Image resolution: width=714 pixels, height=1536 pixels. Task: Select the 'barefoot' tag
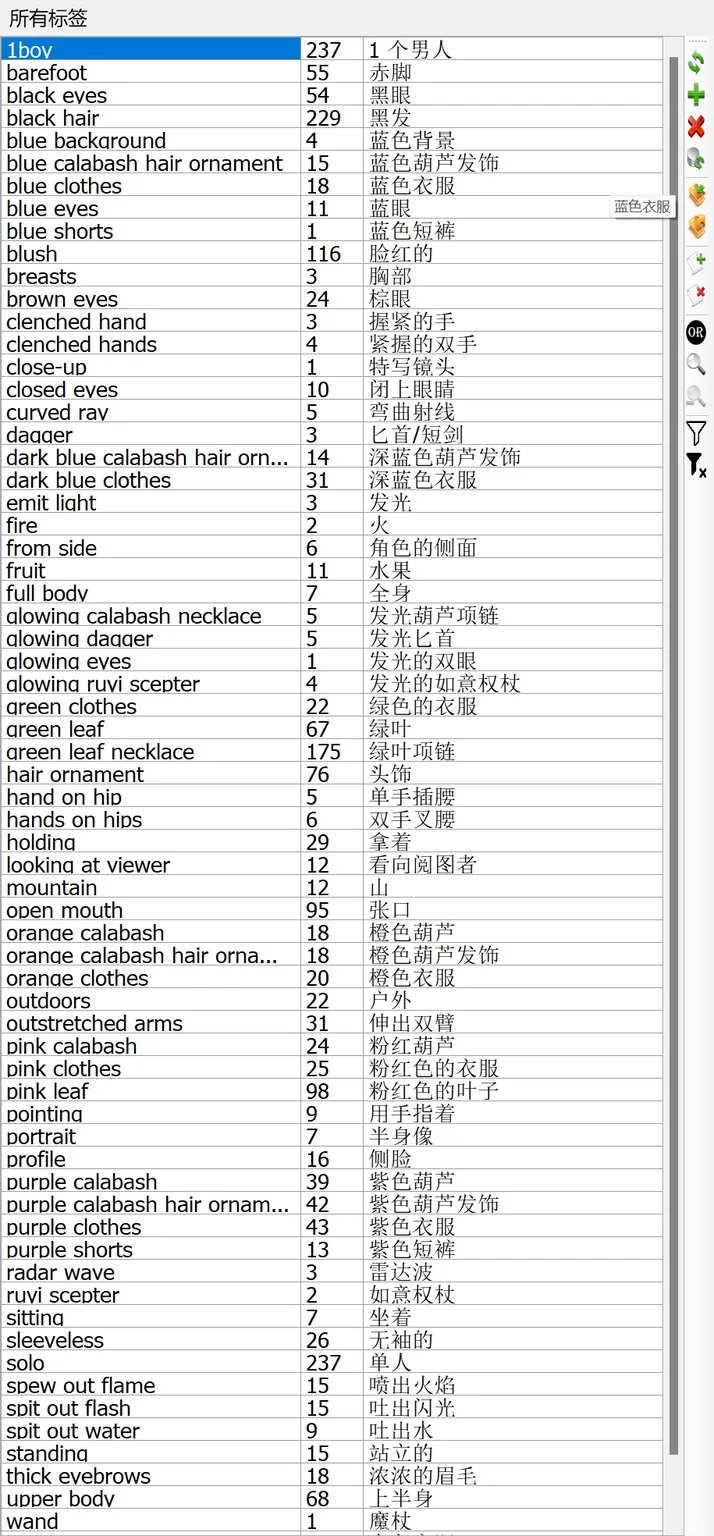pyautogui.click(x=47, y=72)
